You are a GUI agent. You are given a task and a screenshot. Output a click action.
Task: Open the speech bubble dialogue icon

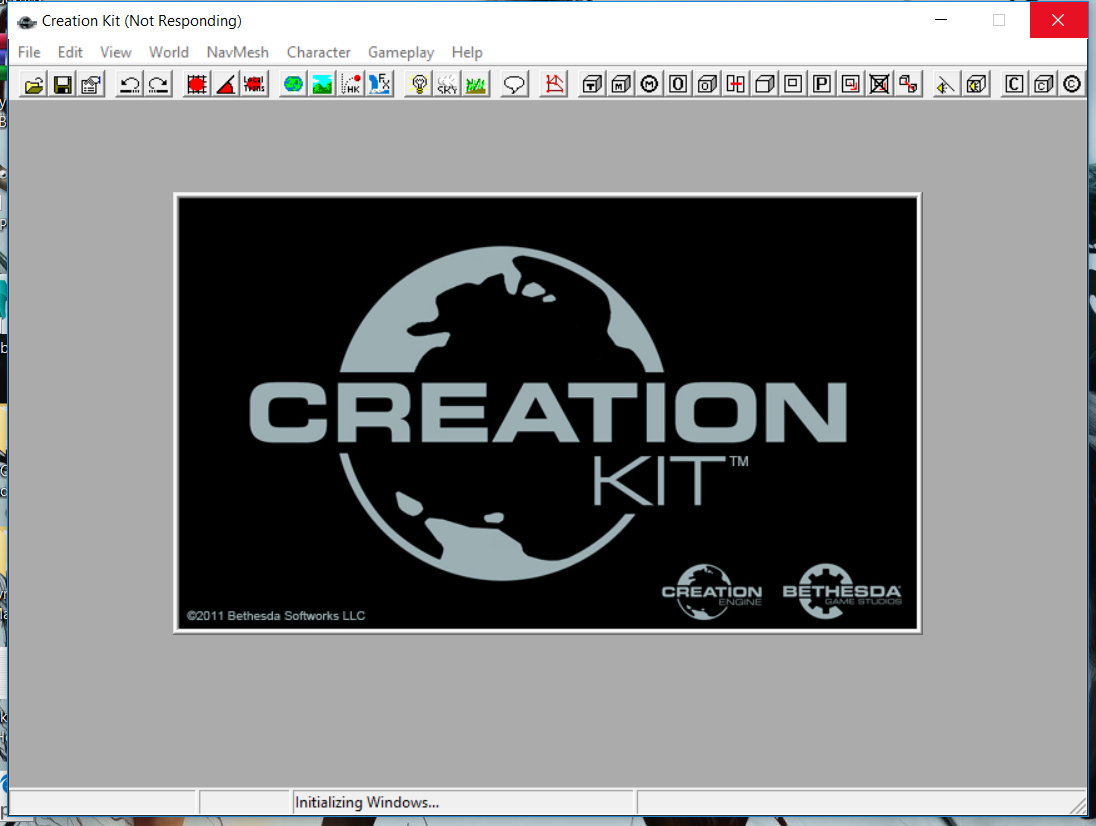[x=514, y=85]
